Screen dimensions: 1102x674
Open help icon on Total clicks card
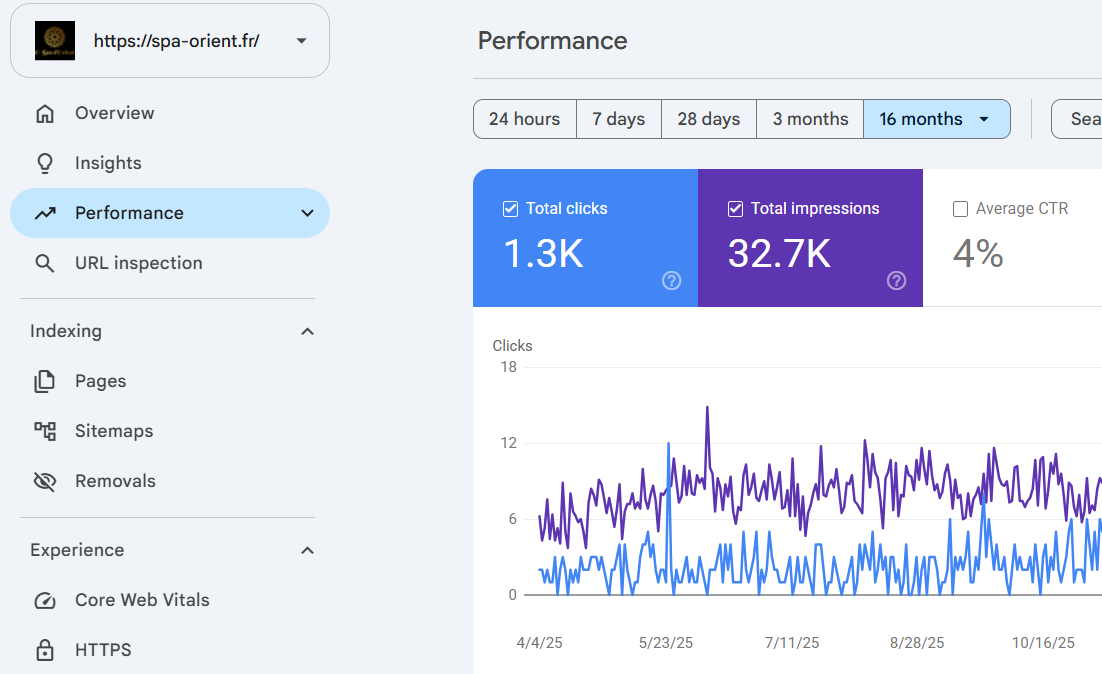tap(671, 280)
